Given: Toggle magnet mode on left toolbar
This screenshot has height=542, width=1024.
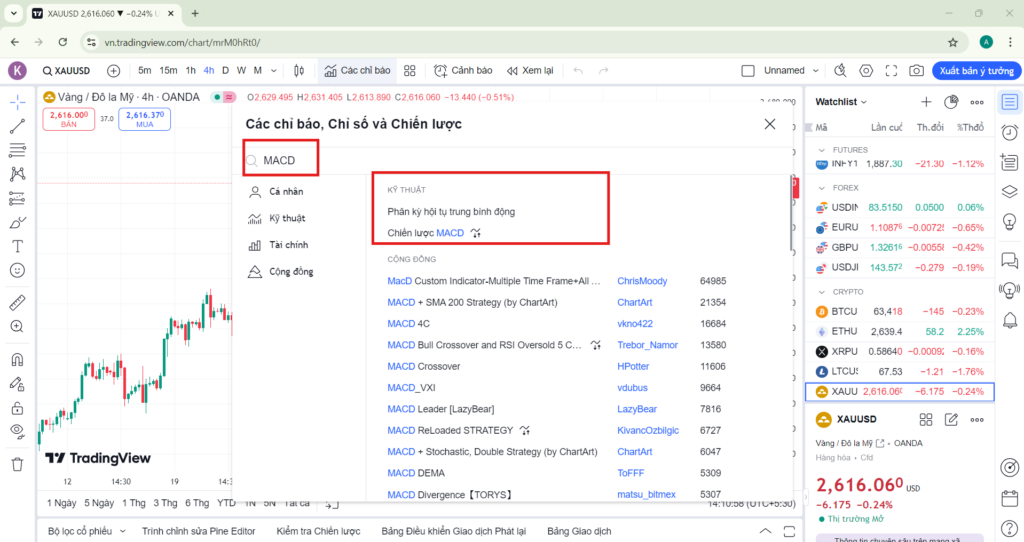Looking at the screenshot, I should click(18, 360).
